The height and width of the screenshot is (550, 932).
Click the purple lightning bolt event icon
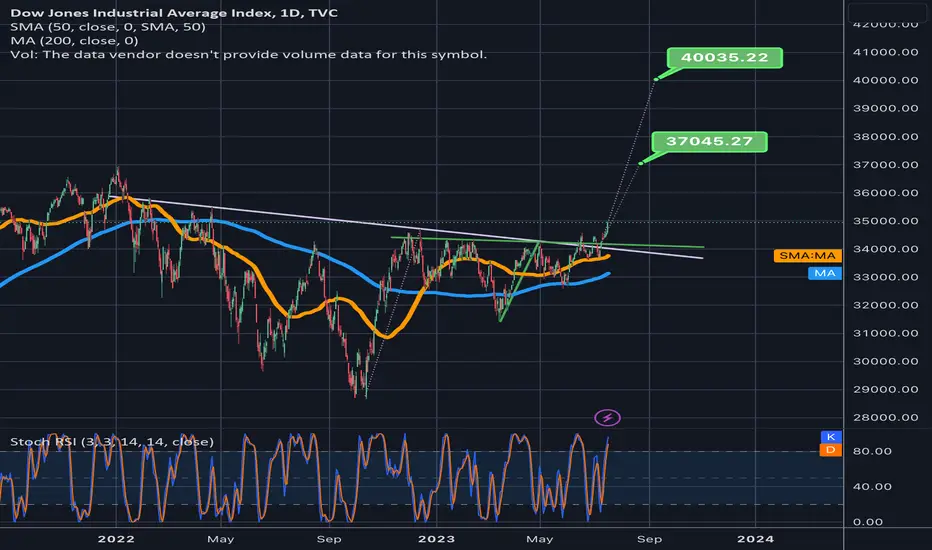[607, 418]
